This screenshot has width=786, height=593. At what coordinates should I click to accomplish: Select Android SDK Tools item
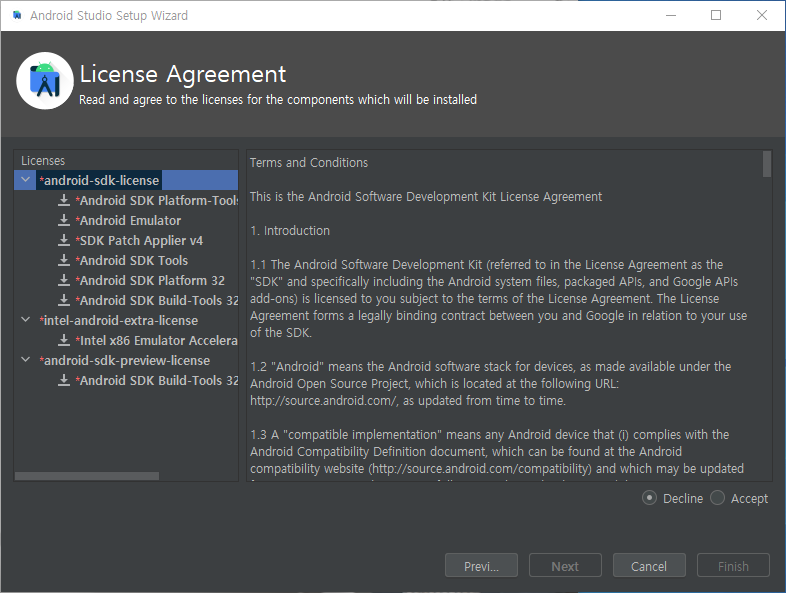(132, 261)
